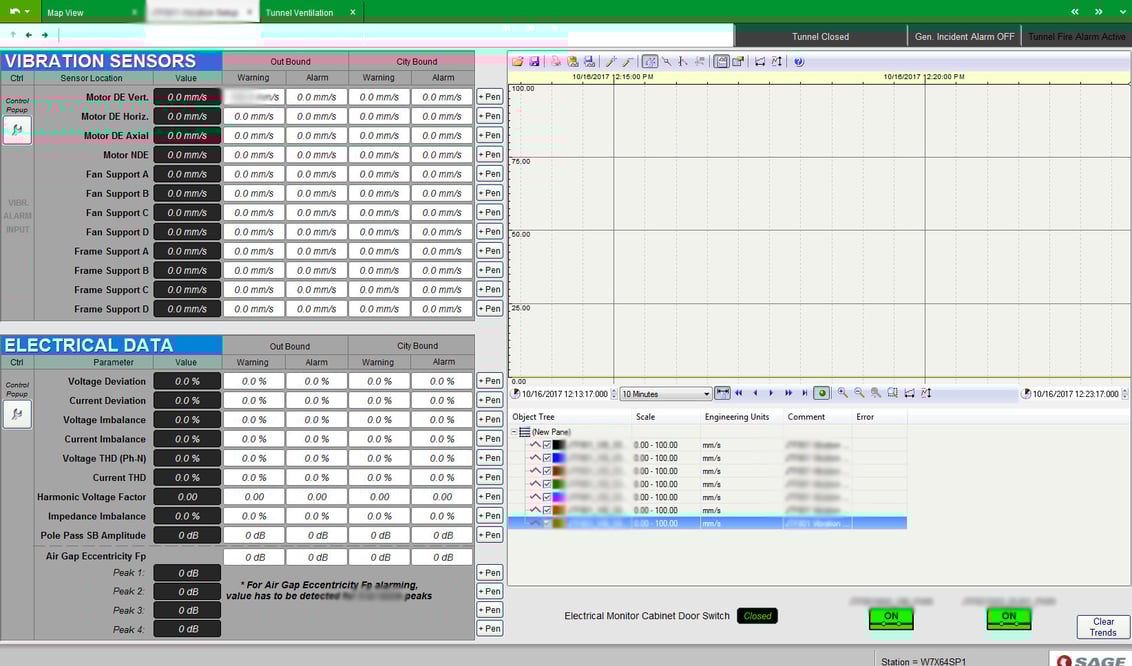Uncheck the green pen trace in Object Tree
Viewport: 1132px width, 666px height.
tap(546, 484)
